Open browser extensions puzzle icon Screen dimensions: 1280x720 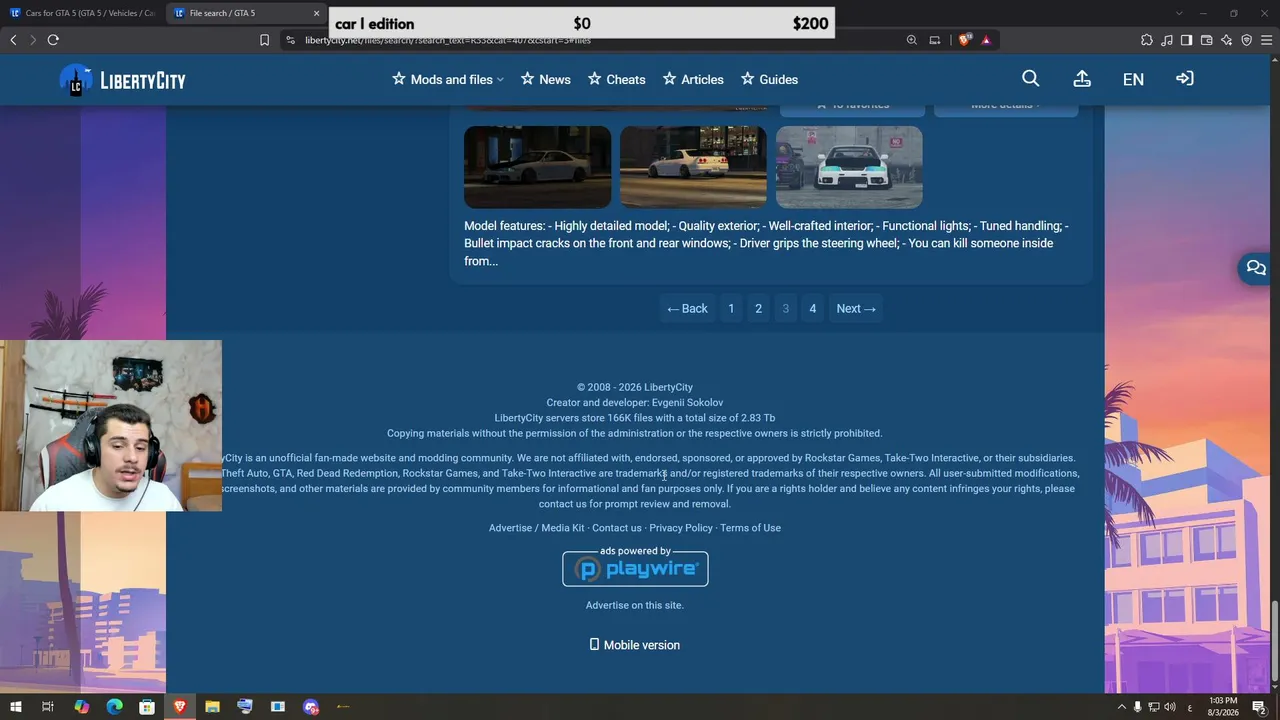(1147, 40)
